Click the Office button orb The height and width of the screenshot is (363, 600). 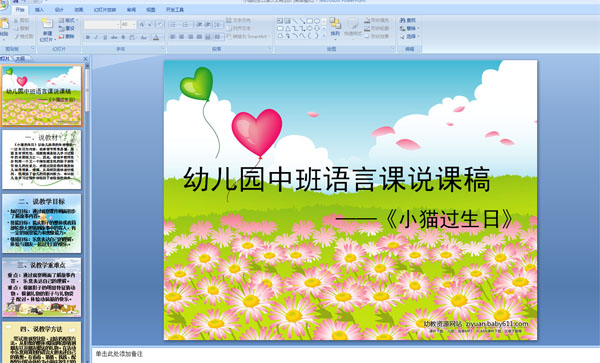coord(3,4)
